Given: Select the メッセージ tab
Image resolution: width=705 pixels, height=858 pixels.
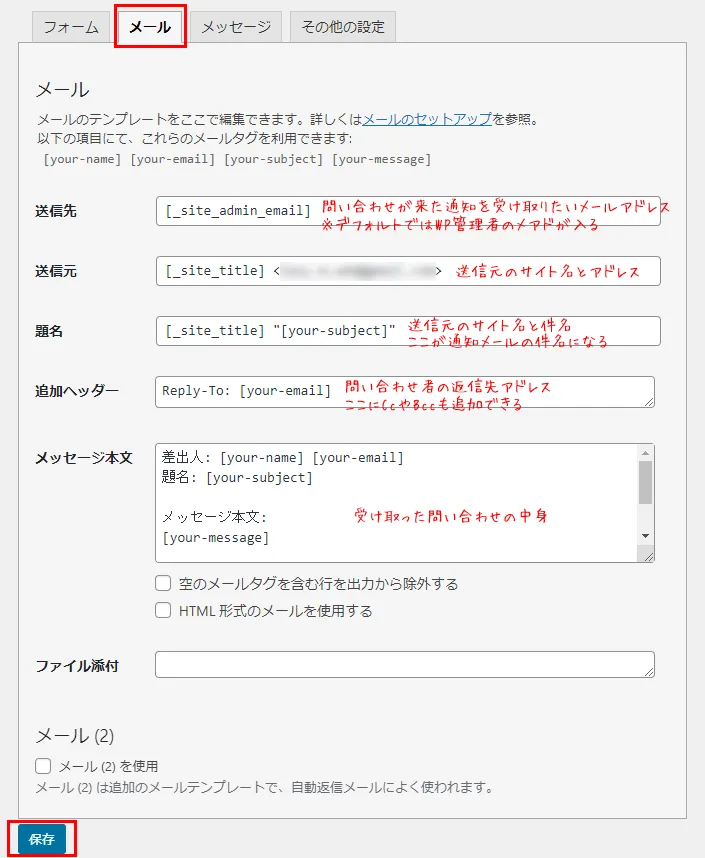Looking at the screenshot, I should 236,27.
